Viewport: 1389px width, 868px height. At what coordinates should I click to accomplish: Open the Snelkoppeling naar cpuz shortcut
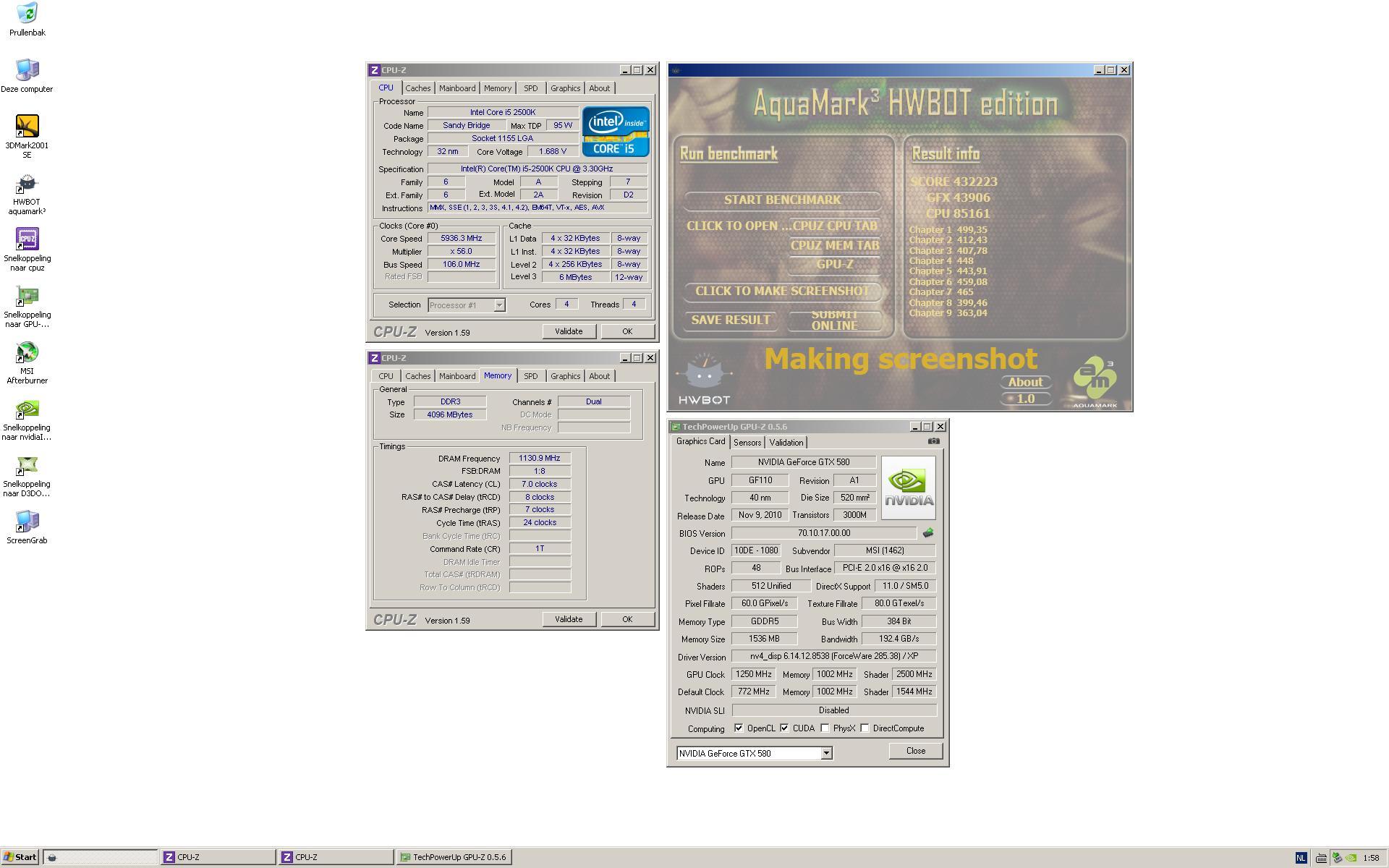click(x=27, y=239)
